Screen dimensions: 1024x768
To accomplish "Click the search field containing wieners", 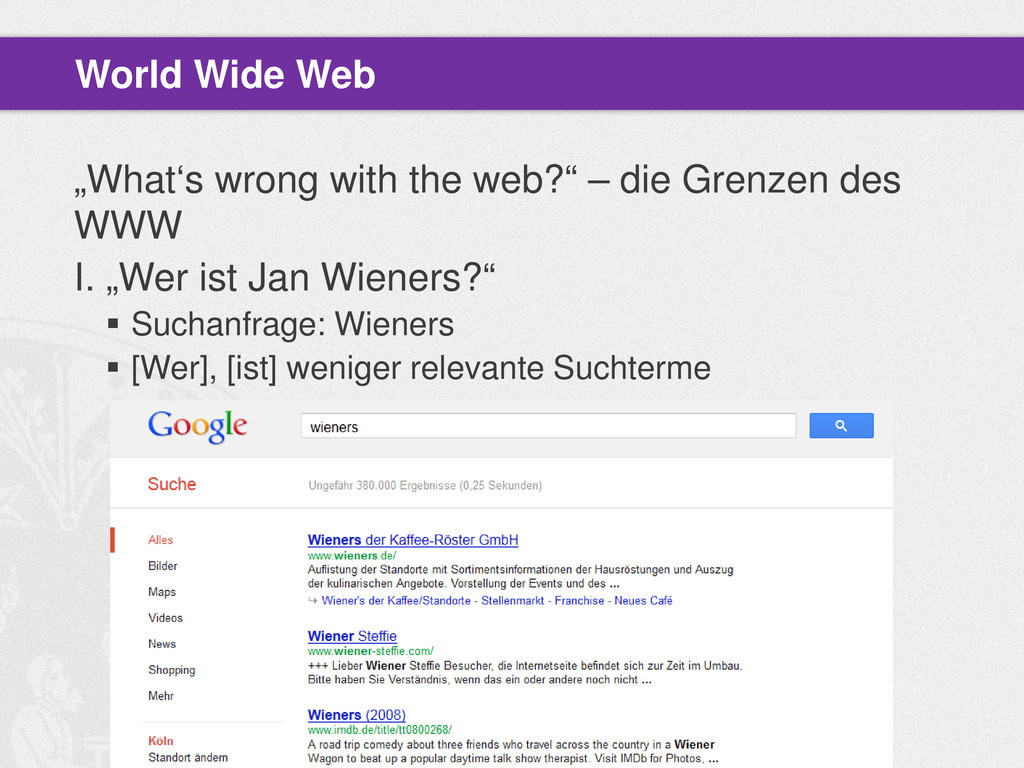I will [549, 426].
